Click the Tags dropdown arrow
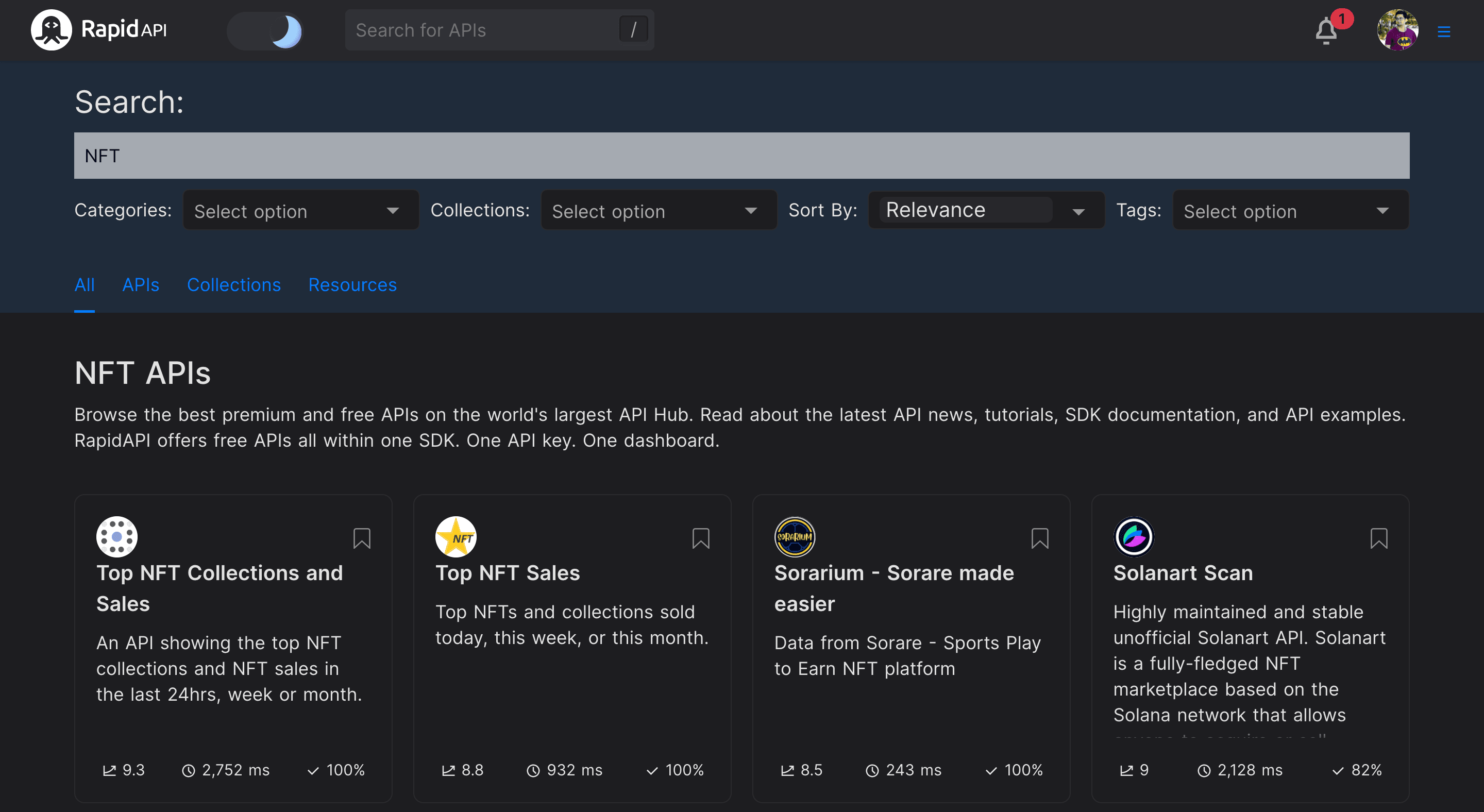Image resolution: width=1484 pixels, height=812 pixels. click(x=1382, y=211)
